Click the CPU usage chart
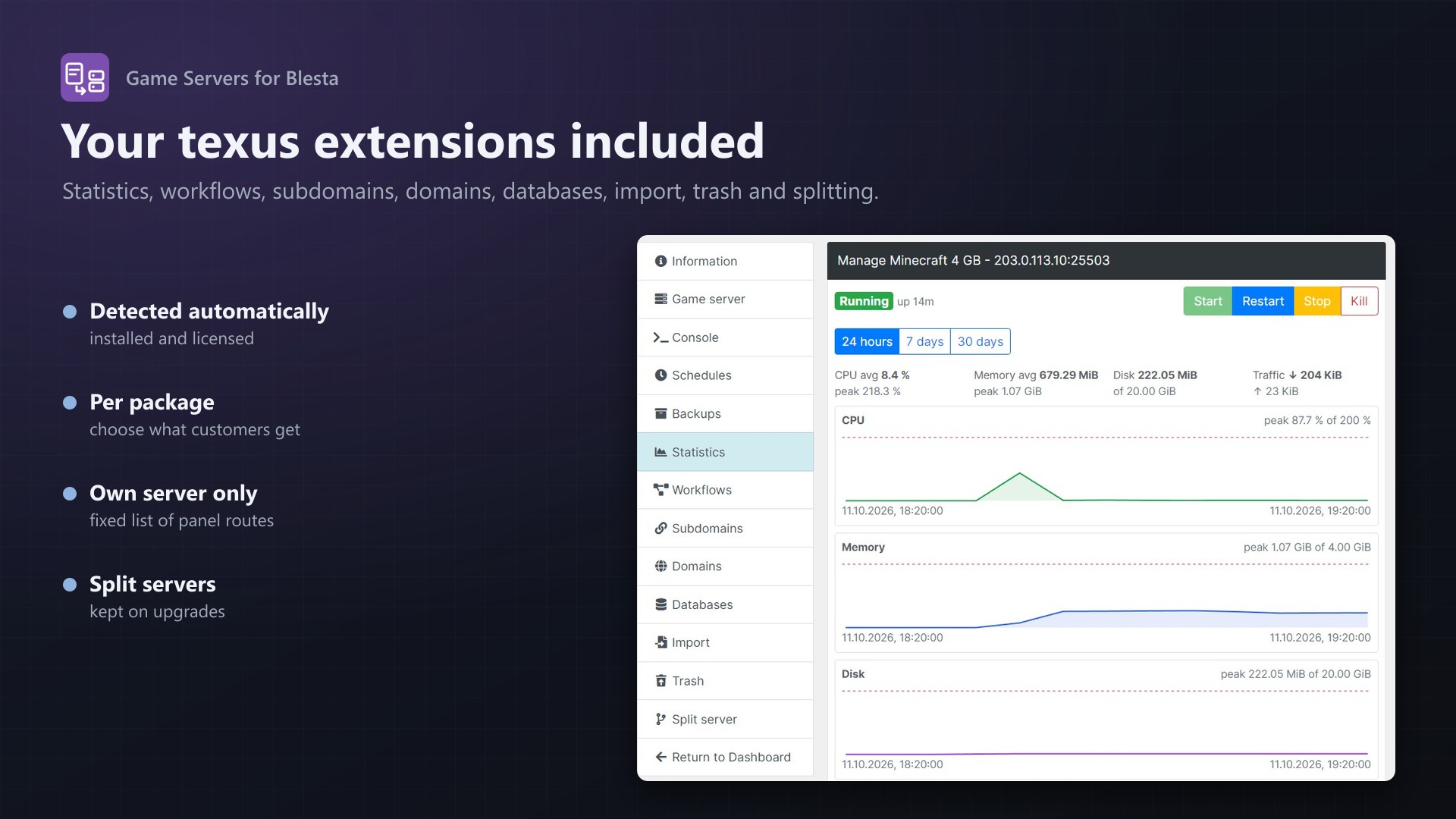 coord(1106,466)
